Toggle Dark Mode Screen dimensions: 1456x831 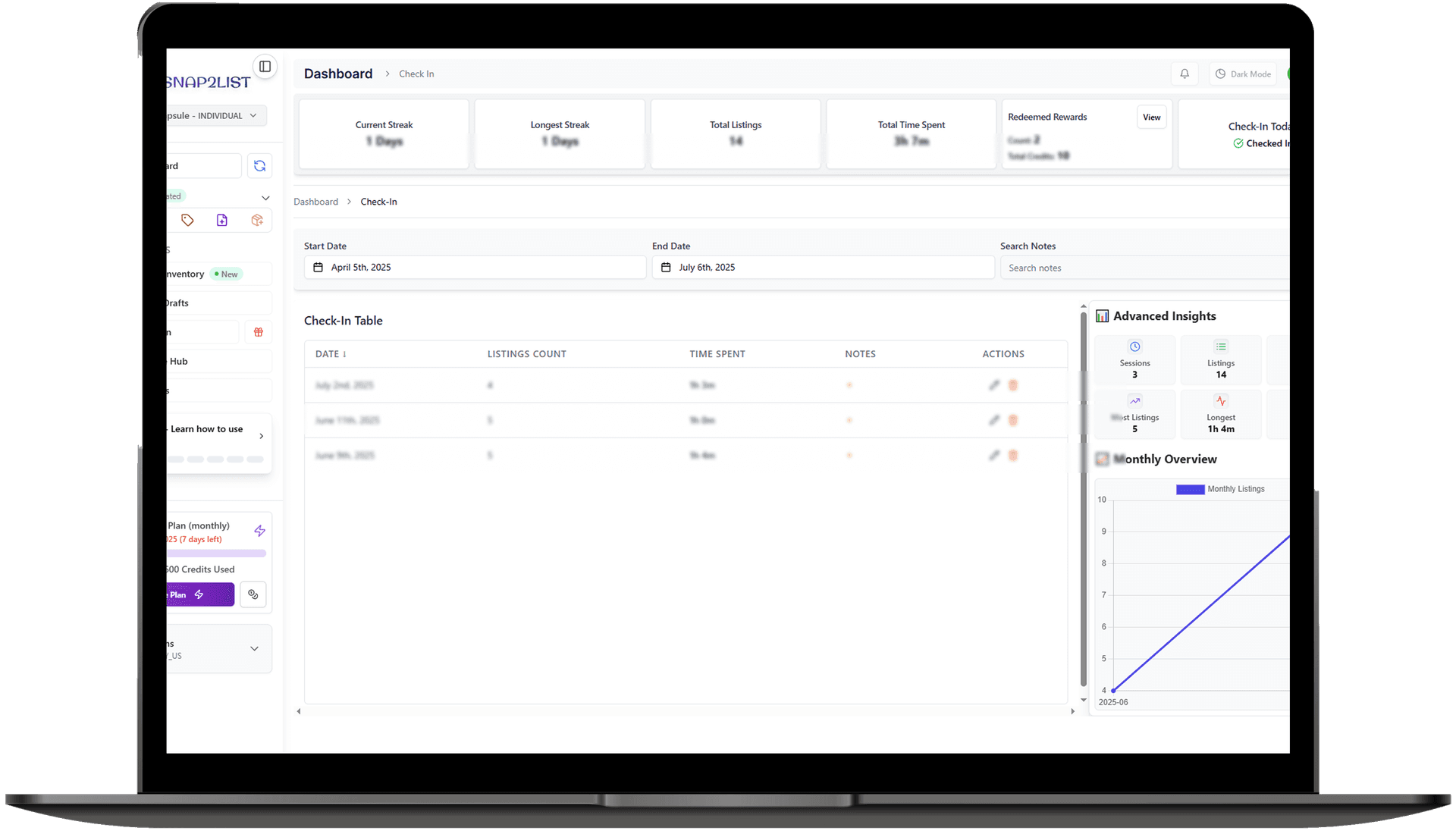1242,74
